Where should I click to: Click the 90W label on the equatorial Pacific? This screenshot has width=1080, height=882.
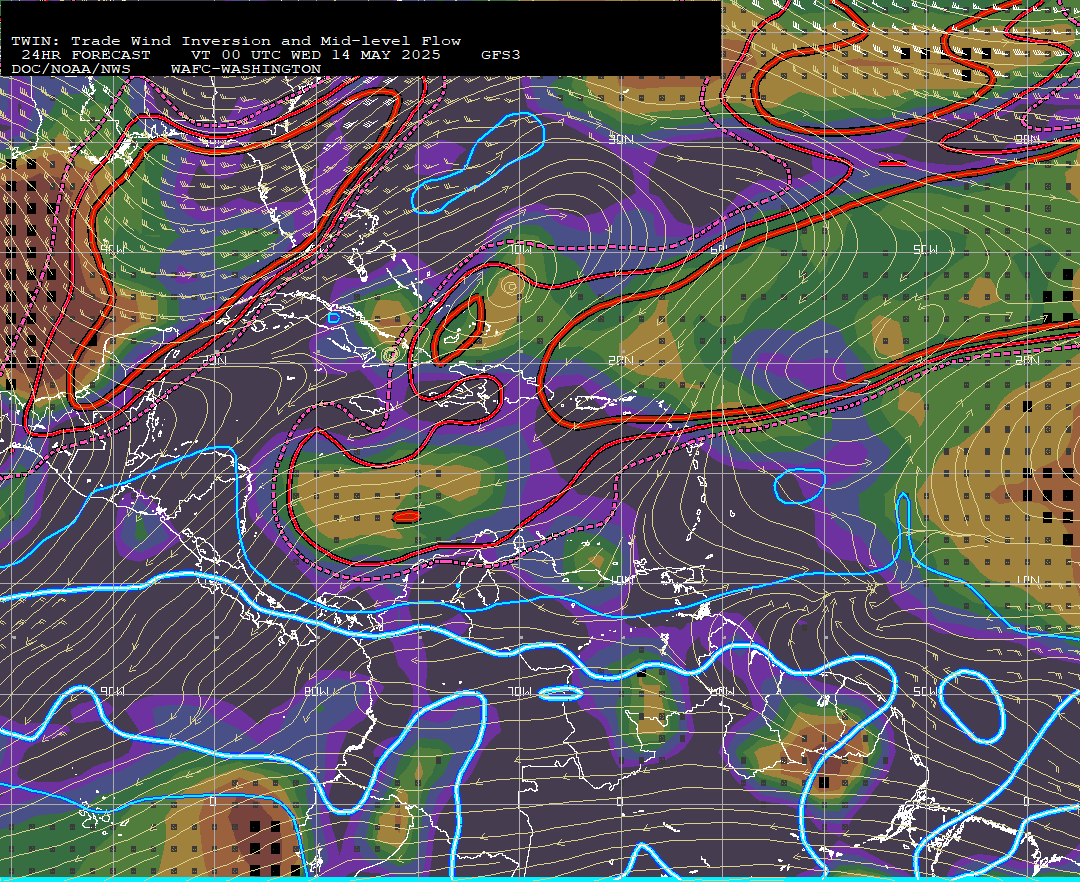[113, 691]
